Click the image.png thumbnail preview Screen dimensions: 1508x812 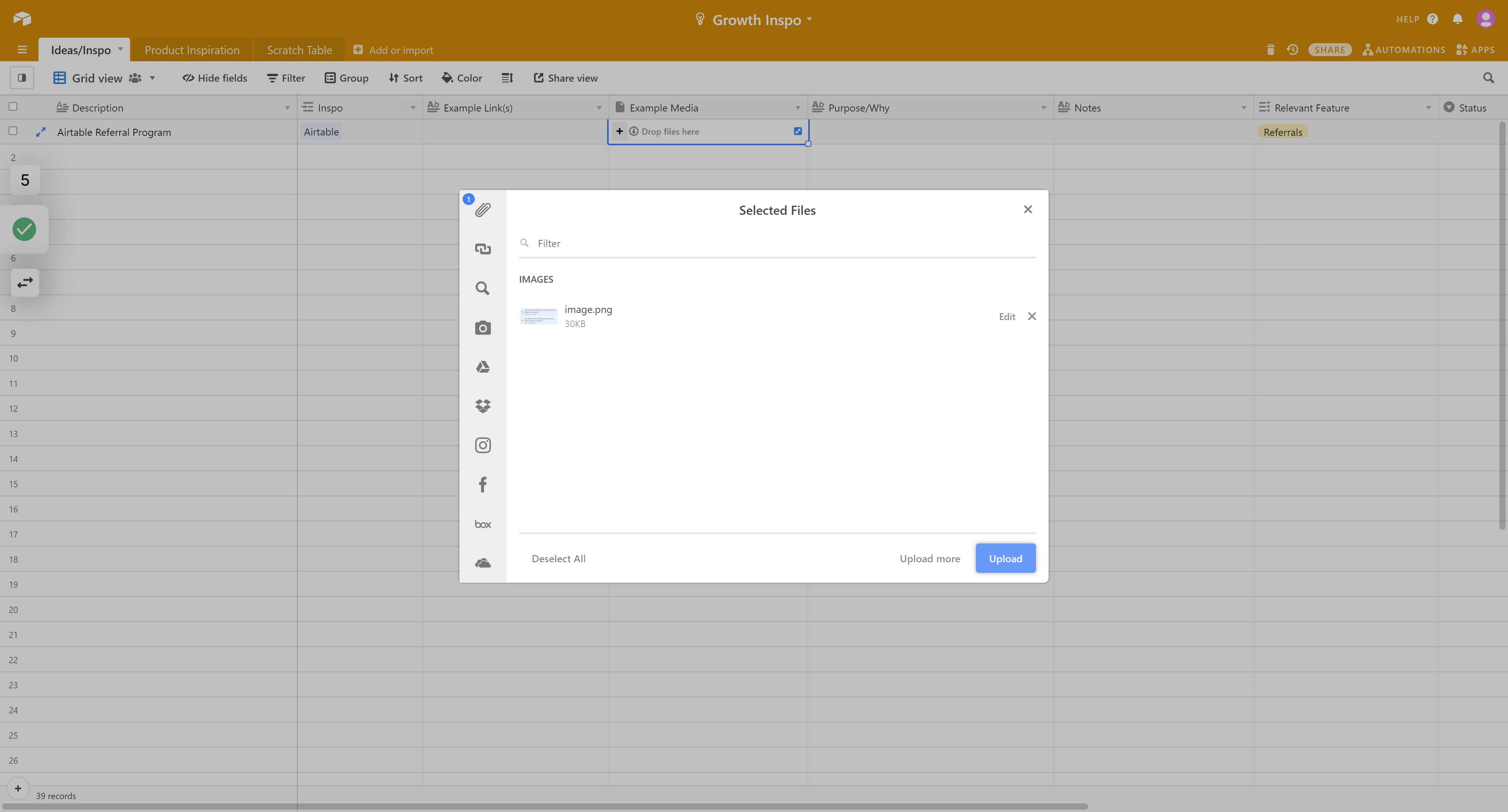tap(538, 316)
